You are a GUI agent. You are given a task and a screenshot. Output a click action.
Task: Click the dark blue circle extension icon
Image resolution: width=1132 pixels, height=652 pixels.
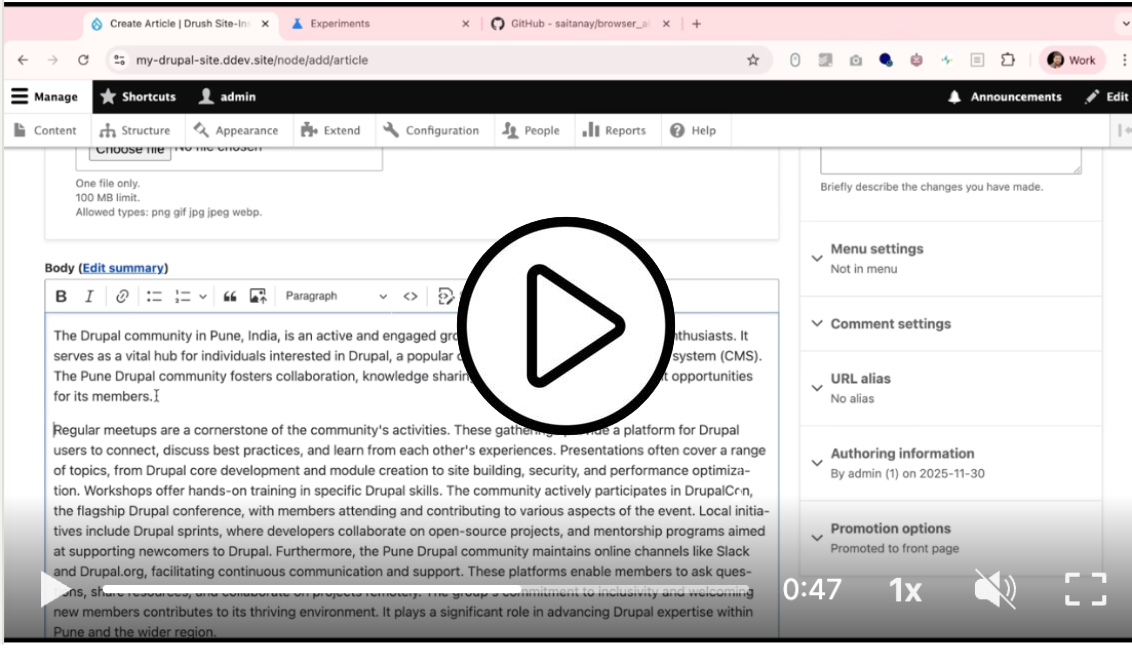[886, 60]
